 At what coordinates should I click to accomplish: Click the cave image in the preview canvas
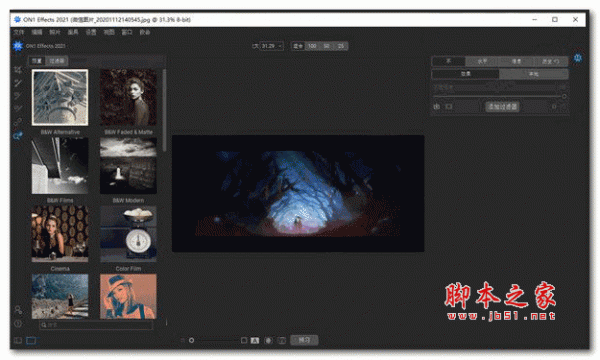point(298,193)
